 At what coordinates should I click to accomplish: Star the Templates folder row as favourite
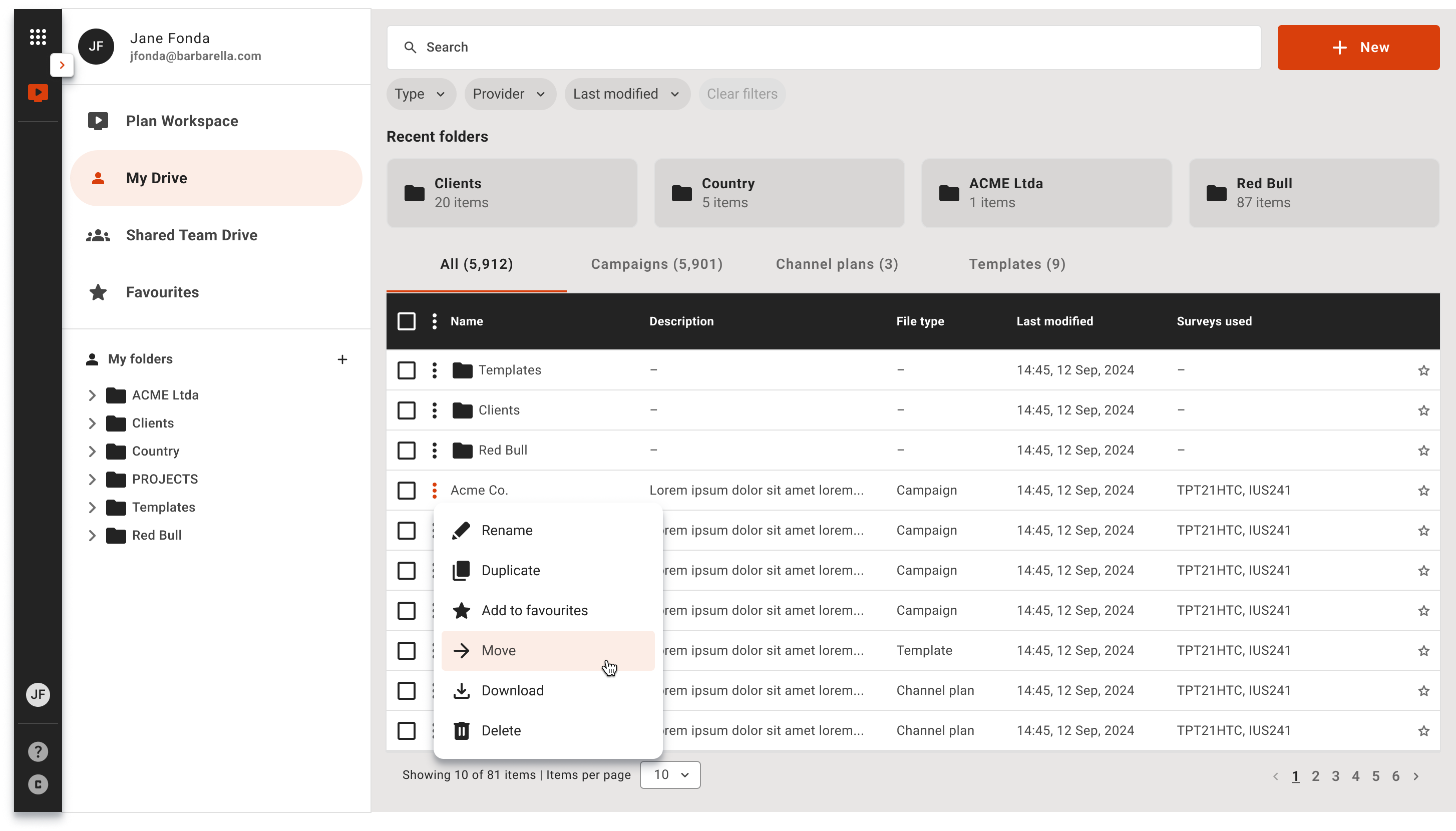pyautogui.click(x=1423, y=370)
